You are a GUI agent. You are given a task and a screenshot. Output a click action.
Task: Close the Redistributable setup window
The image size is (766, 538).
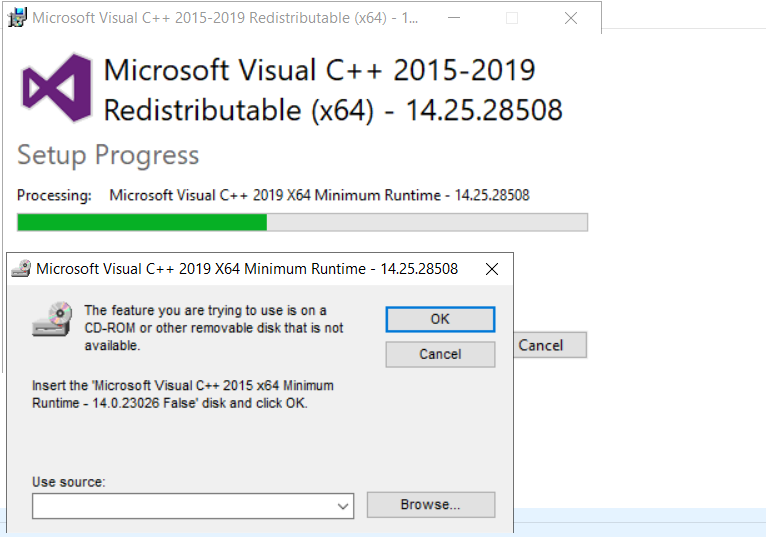pos(571,18)
